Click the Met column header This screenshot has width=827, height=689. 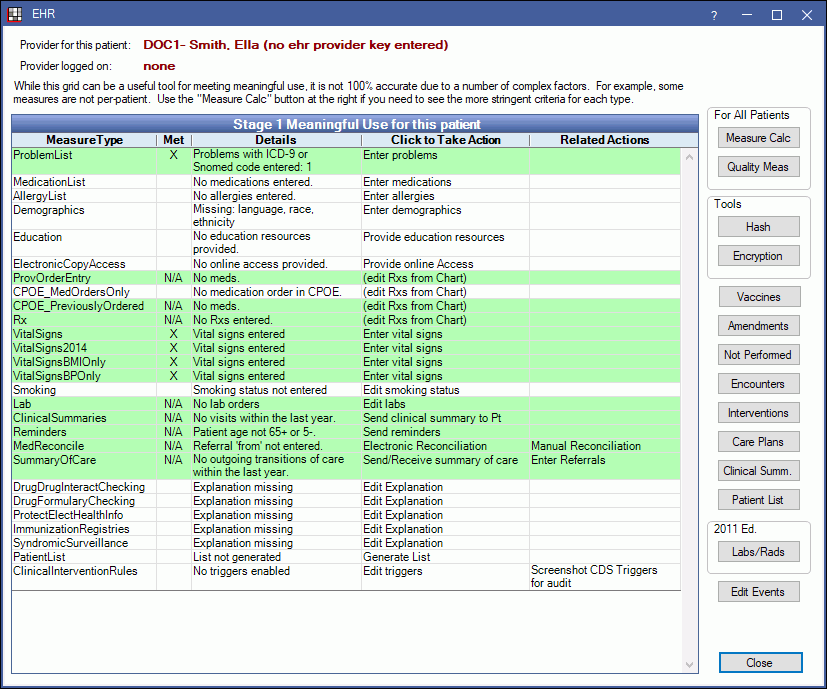(x=174, y=140)
